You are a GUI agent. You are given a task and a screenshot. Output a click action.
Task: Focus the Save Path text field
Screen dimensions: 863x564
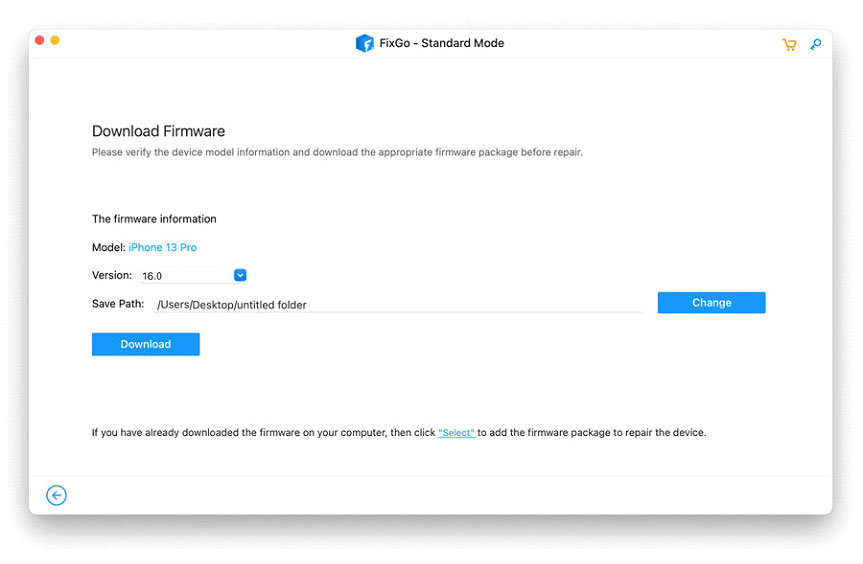pyautogui.click(x=398, y=304)
